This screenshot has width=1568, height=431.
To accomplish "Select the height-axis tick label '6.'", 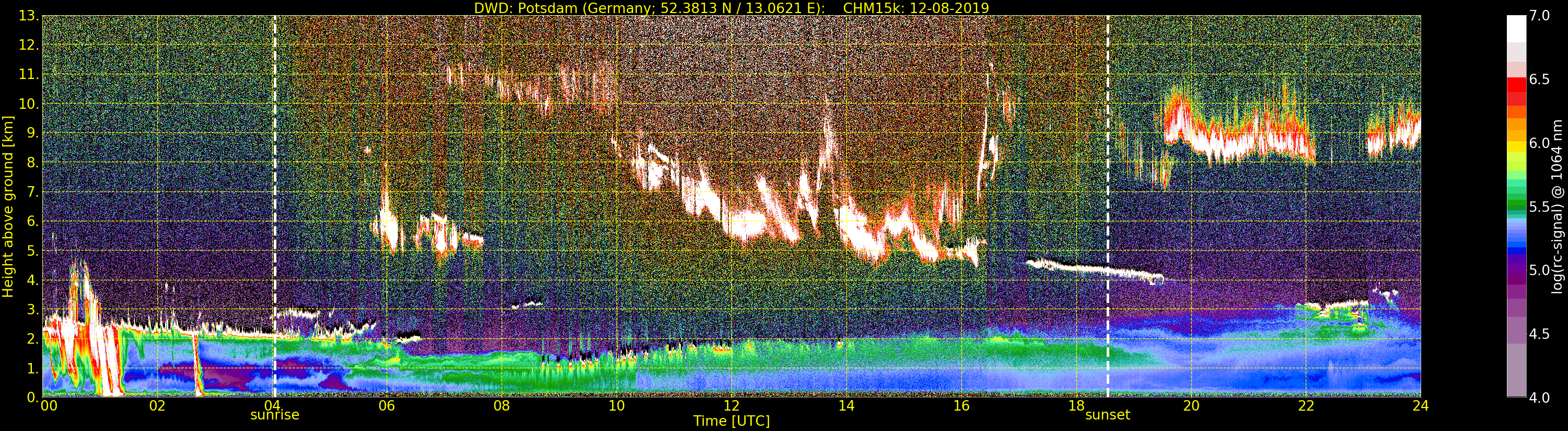I will coord(33,221).
